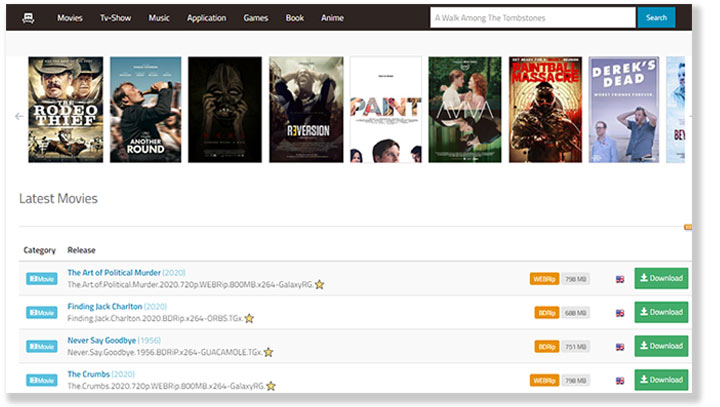Click WEBRip badge on The Crumbs row
The width and height of the screenshot is (720, 407).
tap(545, 380)
